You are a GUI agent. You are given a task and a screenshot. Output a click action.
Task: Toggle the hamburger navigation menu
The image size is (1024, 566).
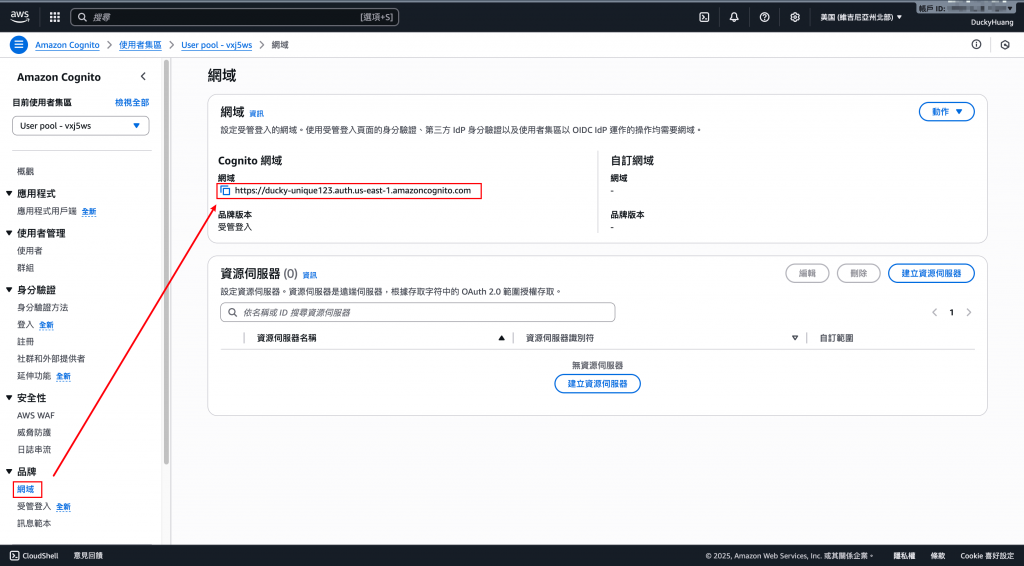pyautogui.click(x=19, y=45)
